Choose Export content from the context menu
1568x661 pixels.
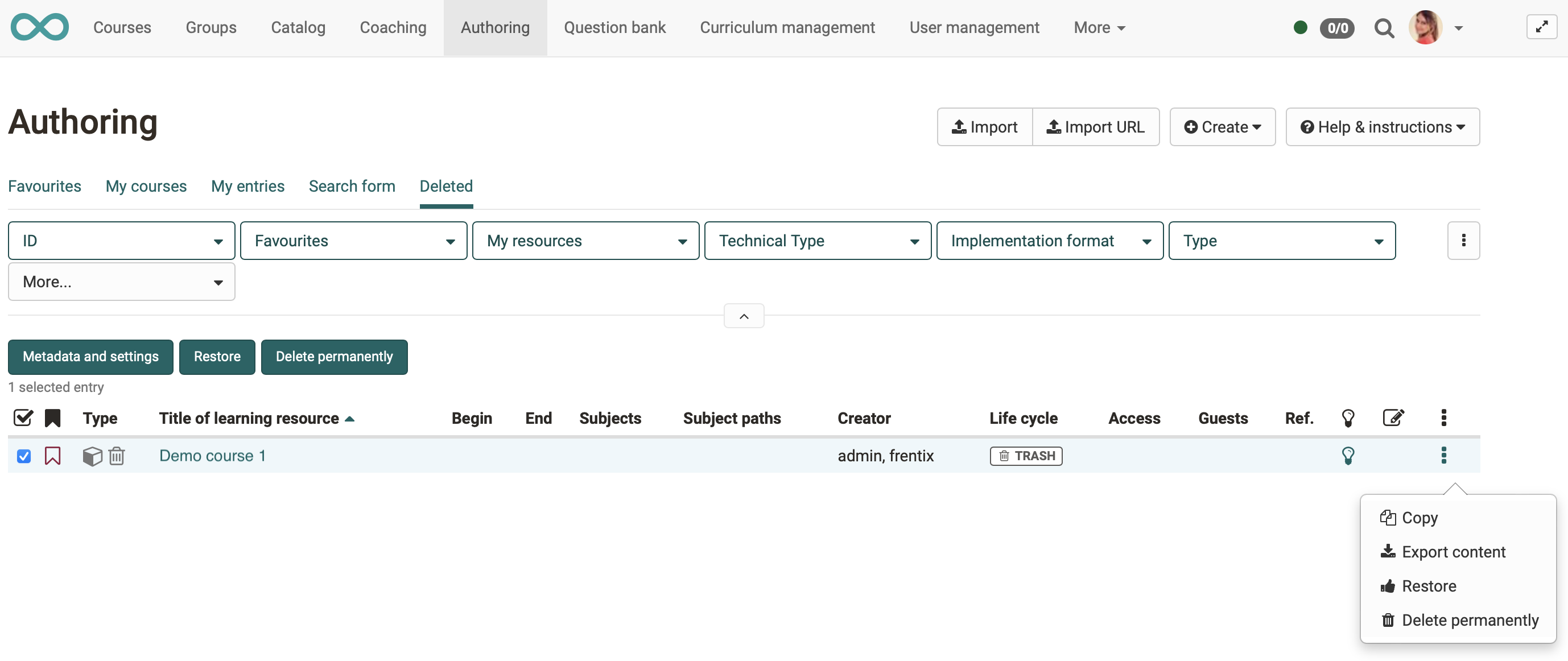(1454, 552)
